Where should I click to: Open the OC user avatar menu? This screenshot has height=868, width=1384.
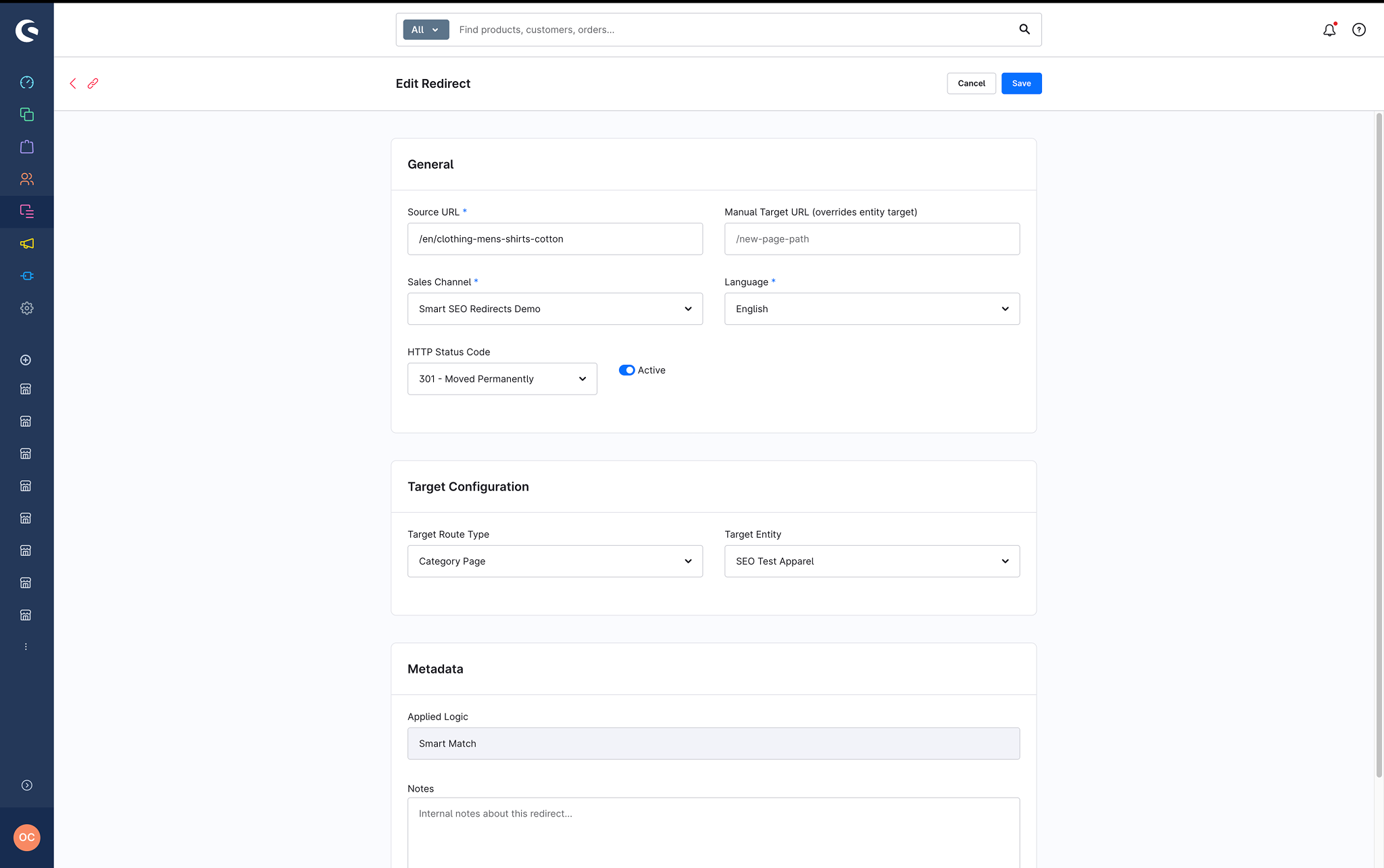[27, 838]
